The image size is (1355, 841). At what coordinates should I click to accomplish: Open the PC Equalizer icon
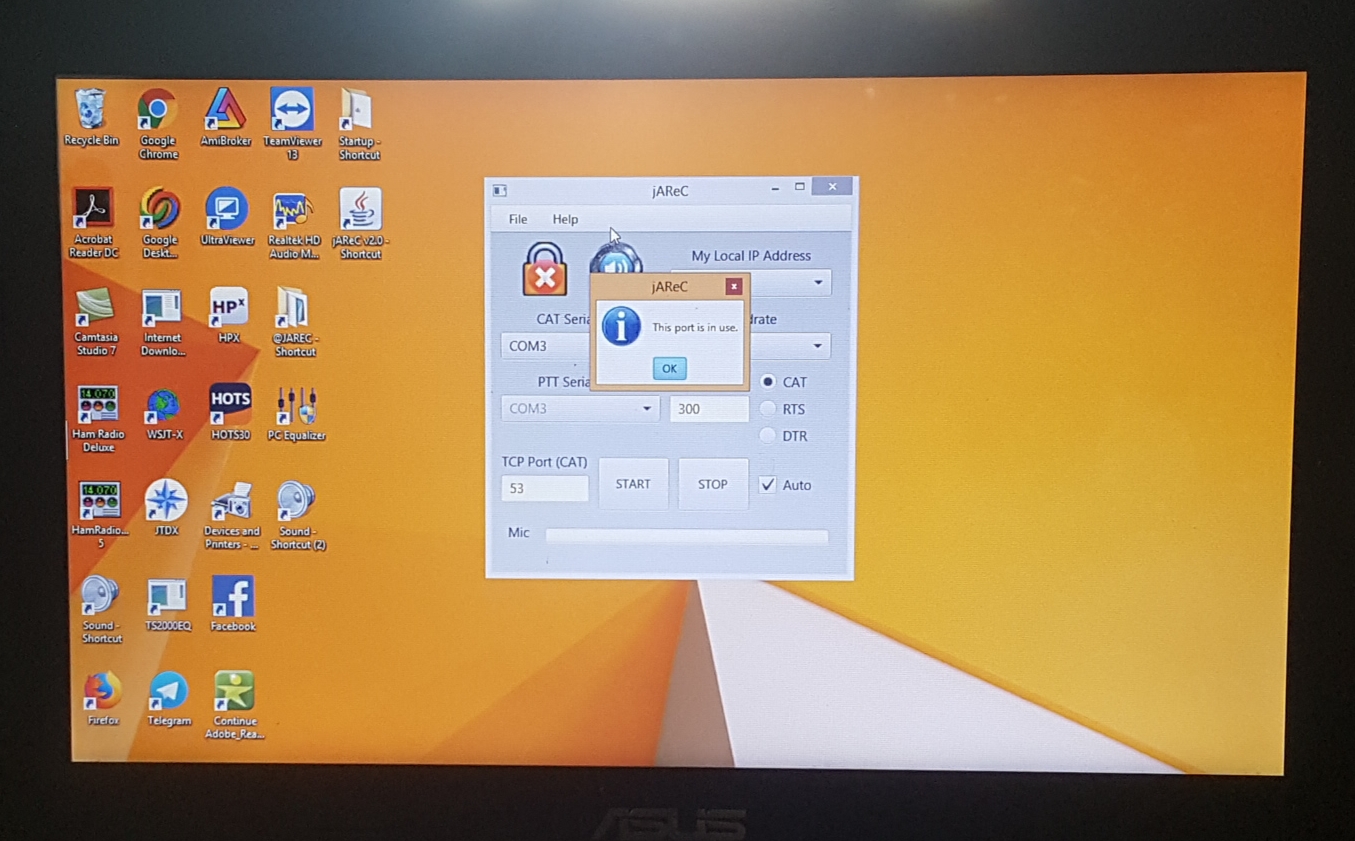297,408
